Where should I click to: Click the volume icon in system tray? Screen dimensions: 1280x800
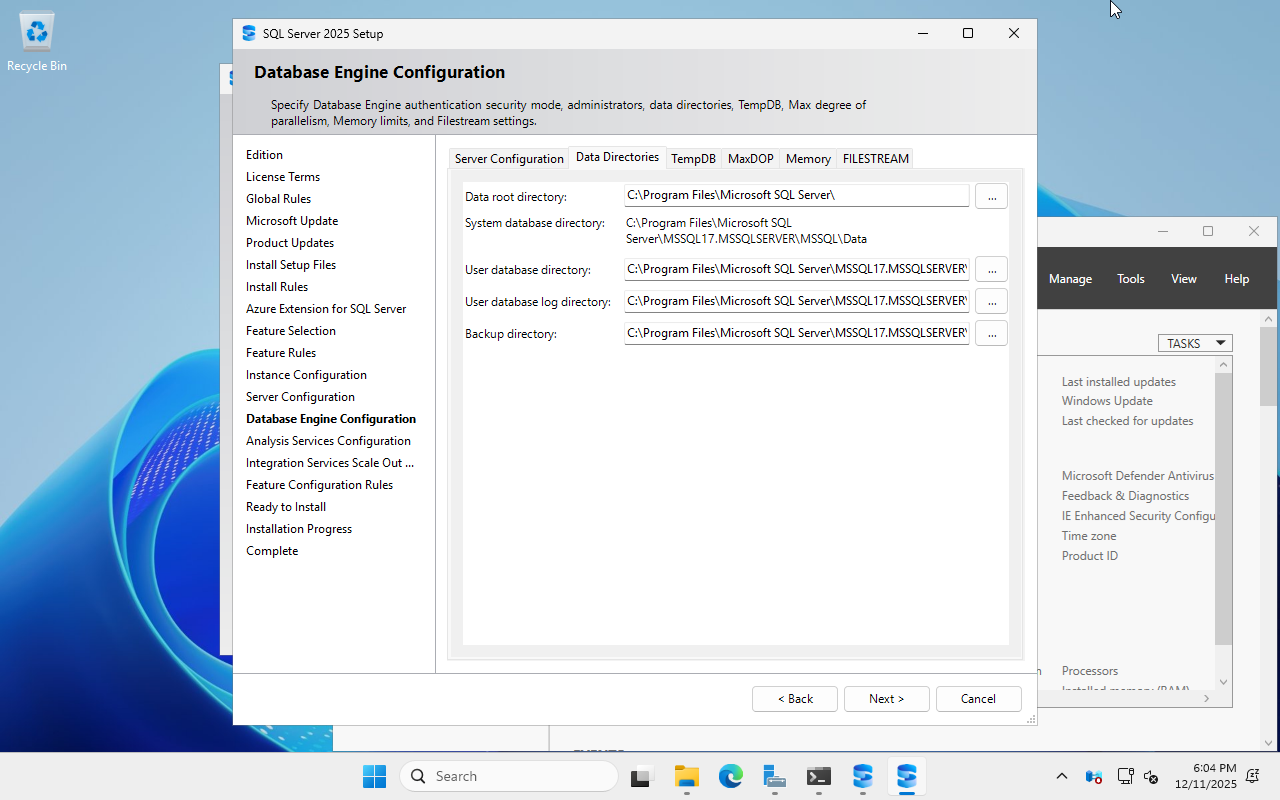(x=1151, y=776)
